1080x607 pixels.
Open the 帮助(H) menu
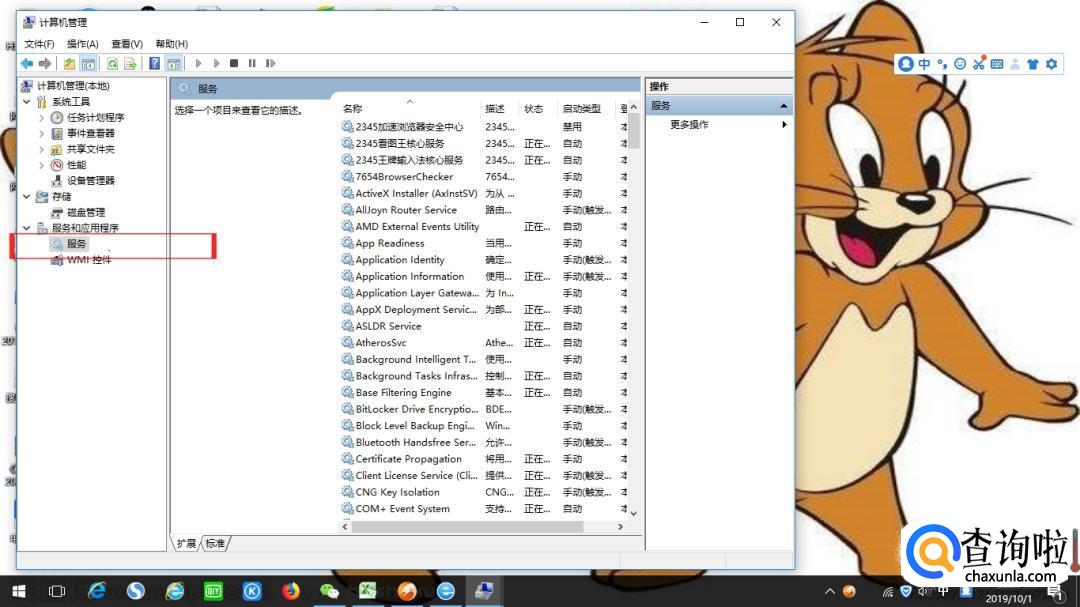[x=172, y=43]
